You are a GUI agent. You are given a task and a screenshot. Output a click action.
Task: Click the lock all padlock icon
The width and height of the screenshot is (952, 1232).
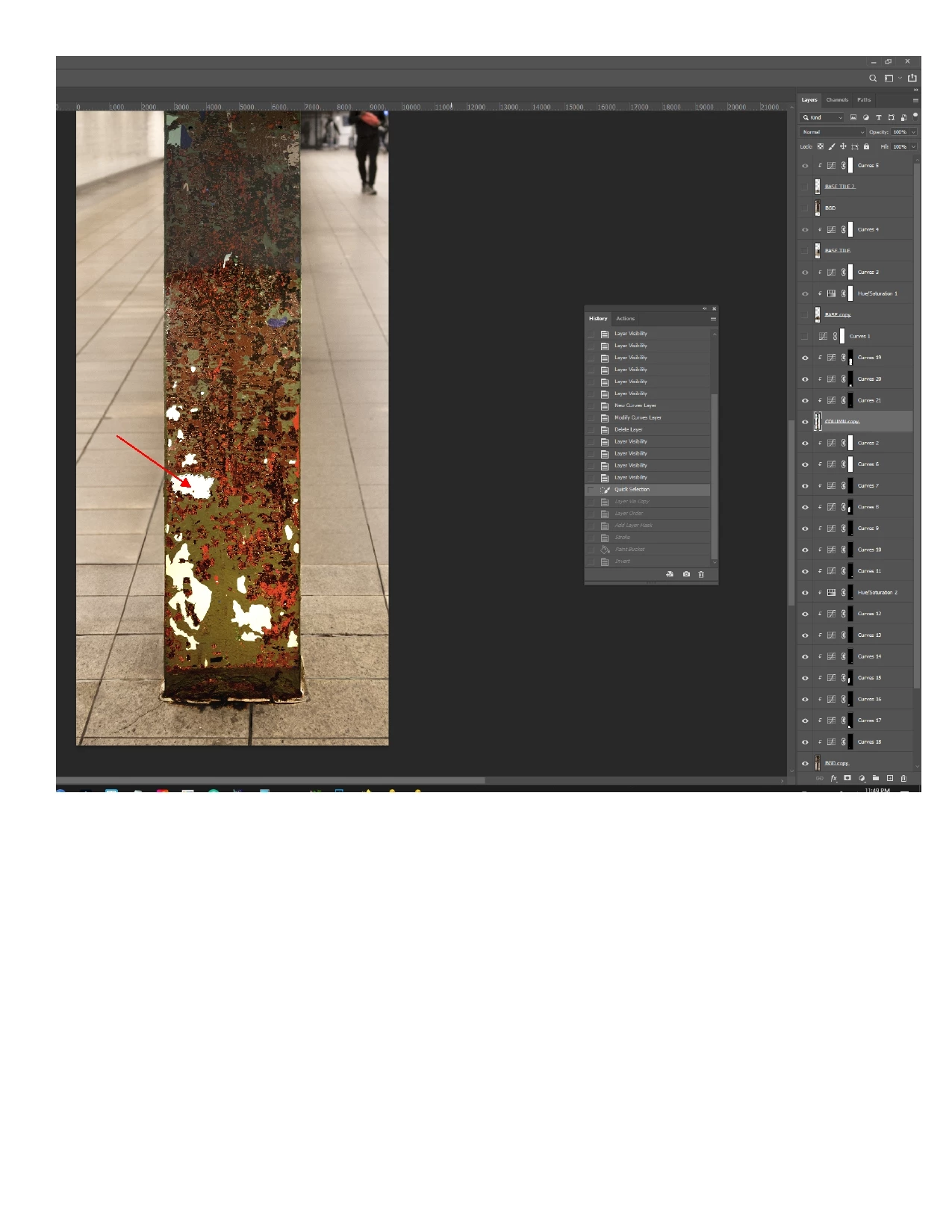point(866,146)
